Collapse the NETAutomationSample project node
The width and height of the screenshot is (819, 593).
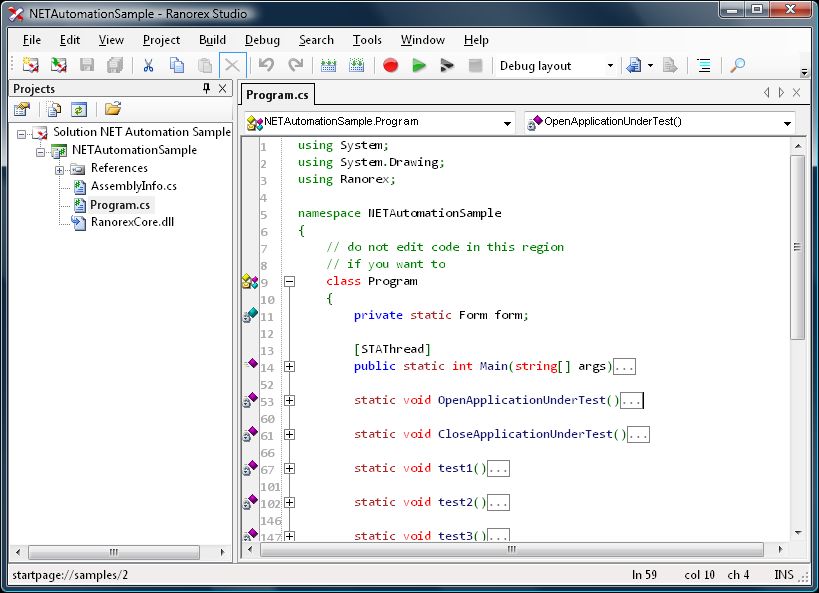41,152
